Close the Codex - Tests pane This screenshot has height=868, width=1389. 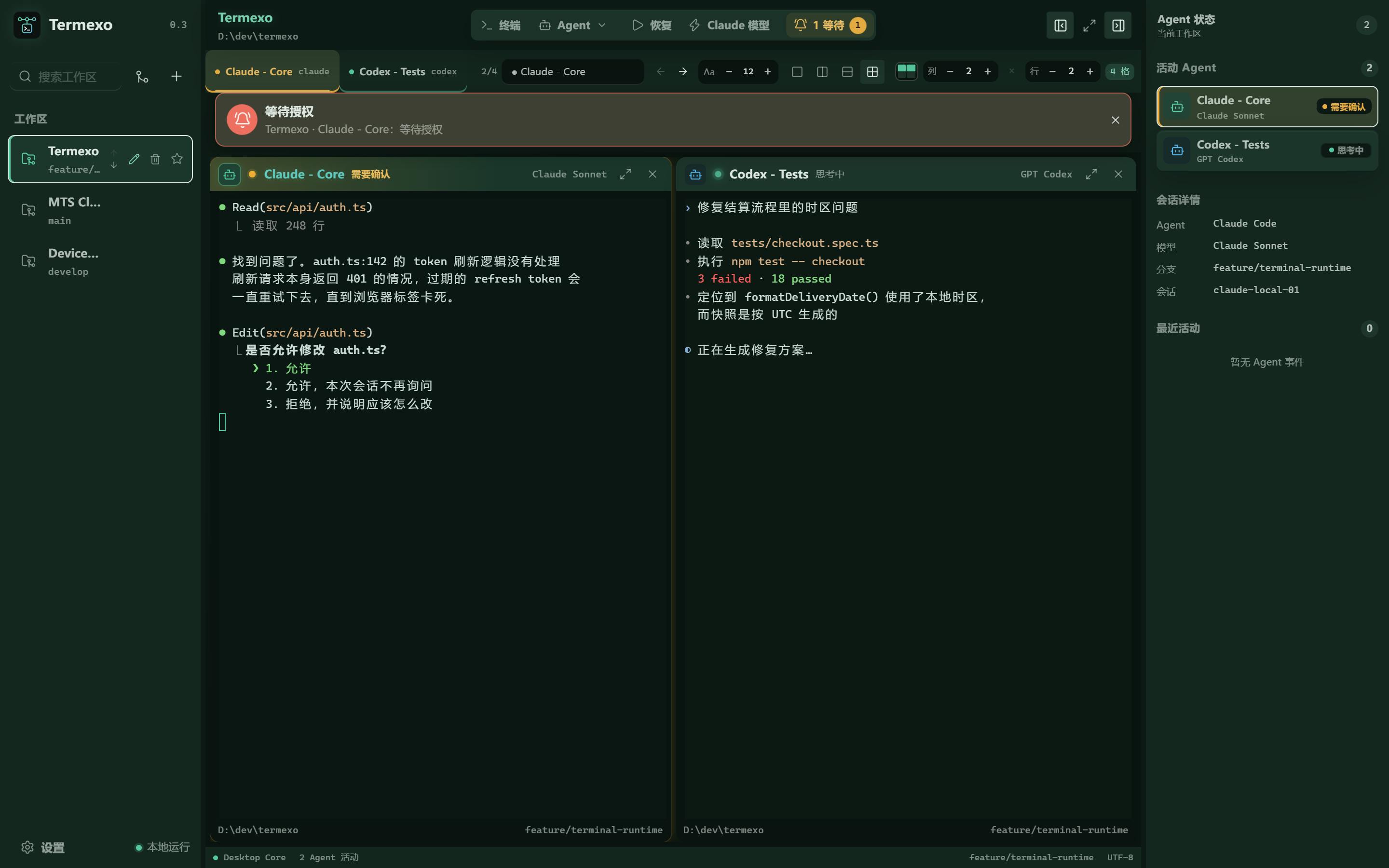(x=1118, y=174)
